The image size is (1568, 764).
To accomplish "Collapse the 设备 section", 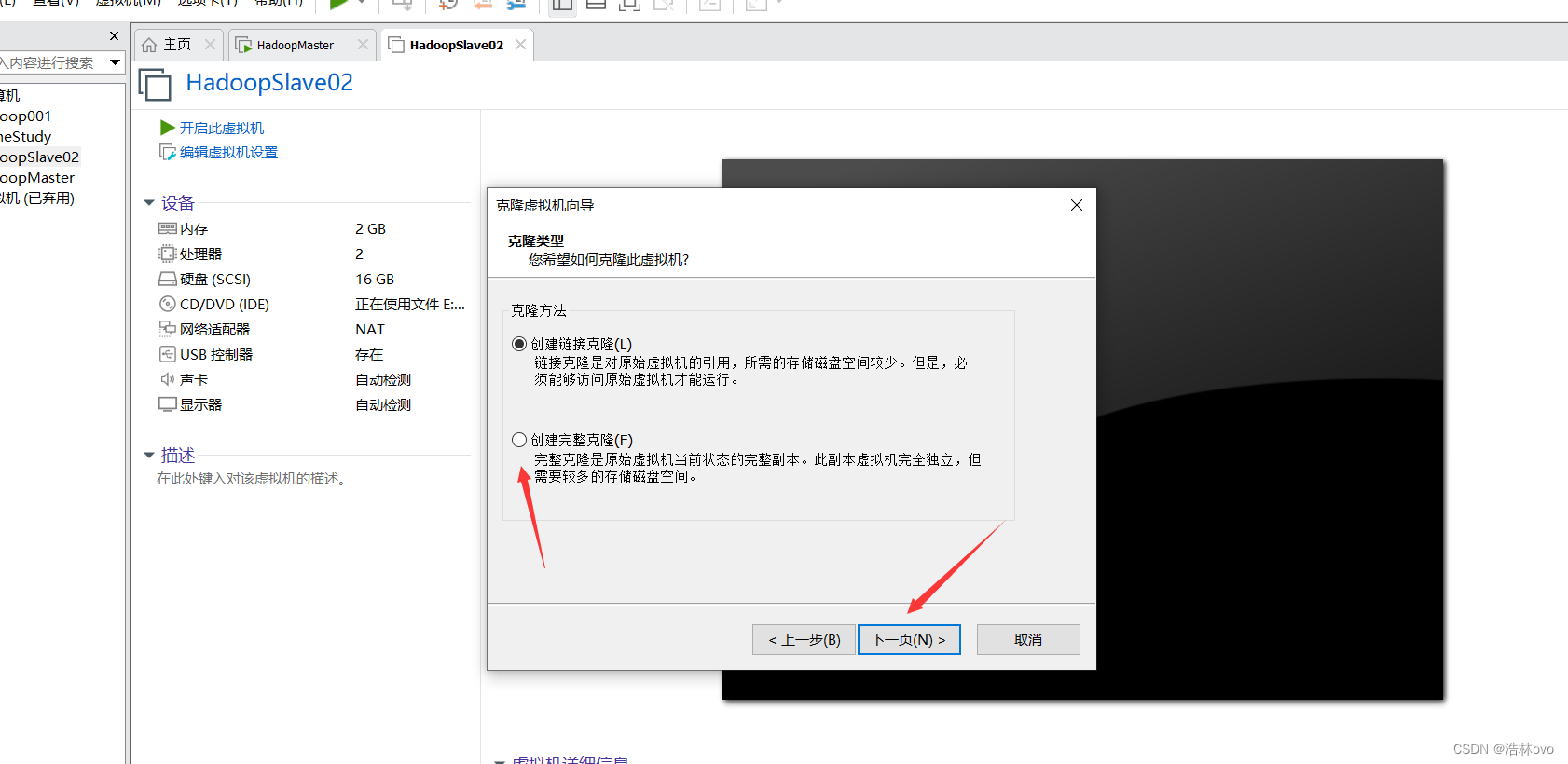I will (x=149, y=203).
